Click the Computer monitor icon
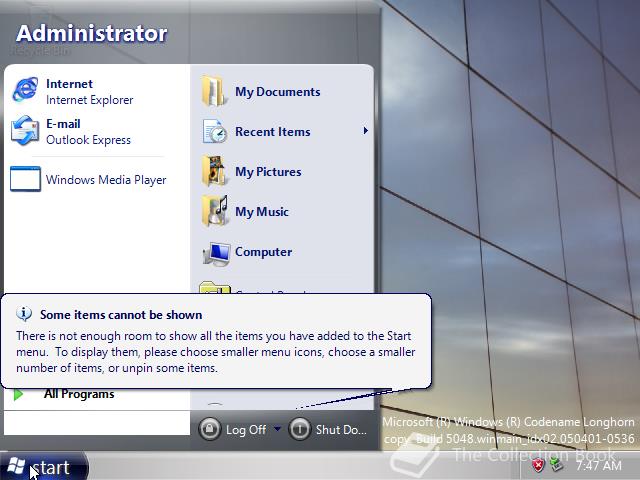640x480 pixels. click(217, 253)
